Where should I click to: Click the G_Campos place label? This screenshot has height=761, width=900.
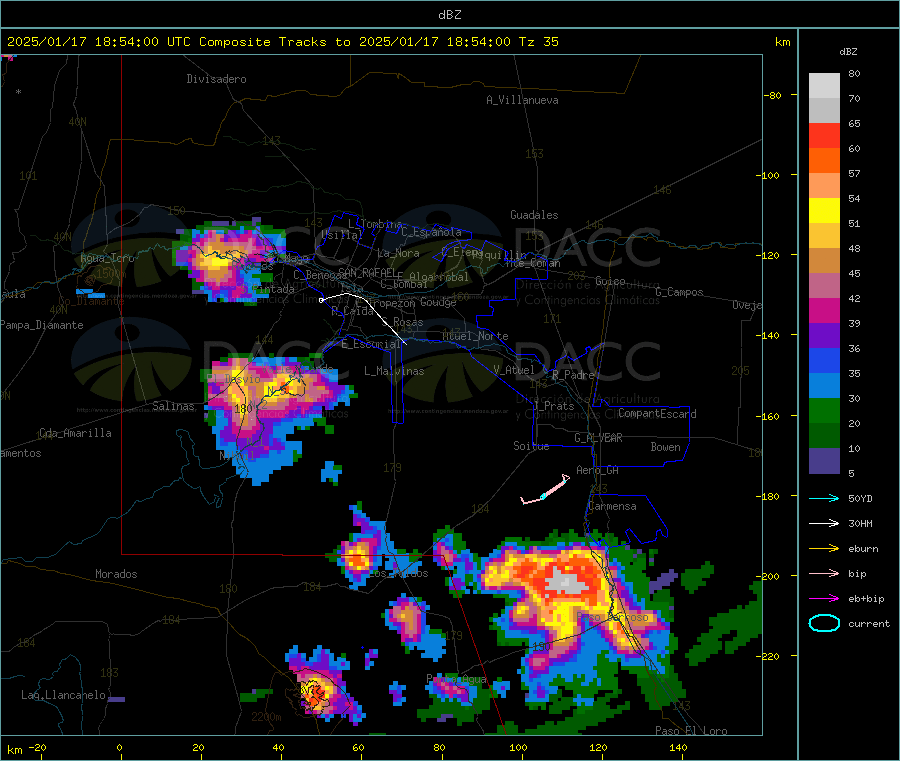[x=679, y=292]
